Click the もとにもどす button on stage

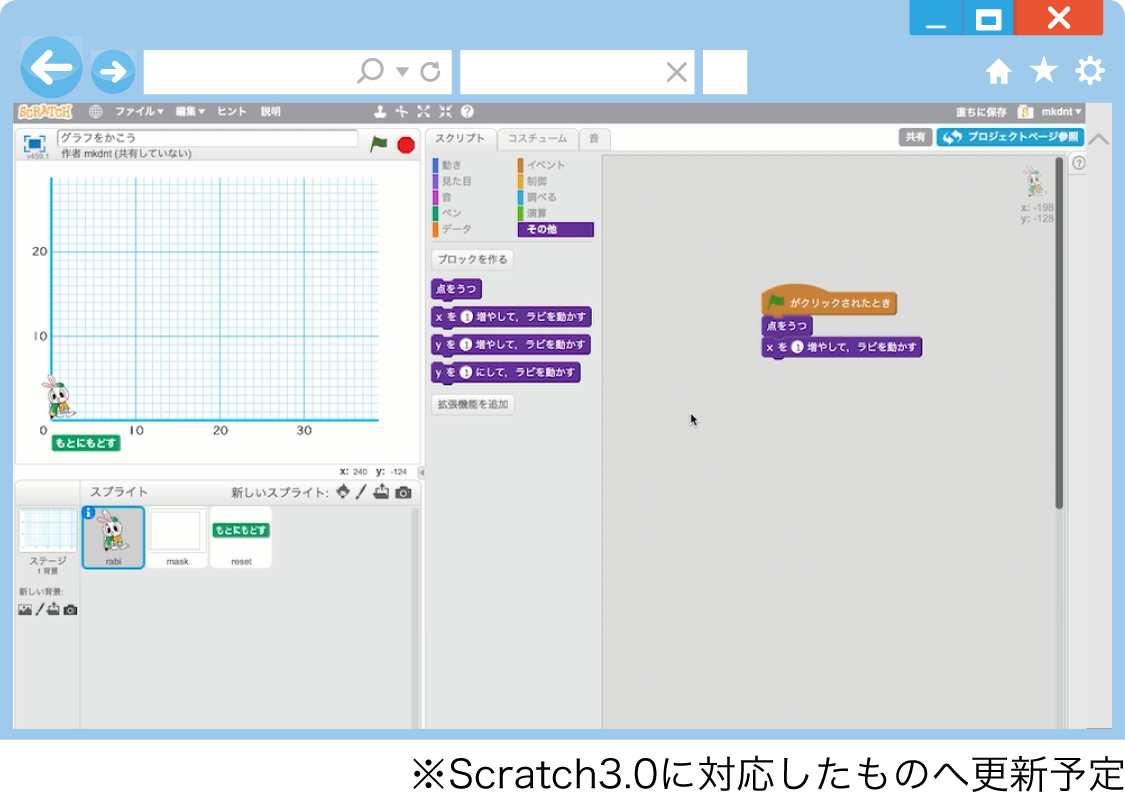click(86, 443)
